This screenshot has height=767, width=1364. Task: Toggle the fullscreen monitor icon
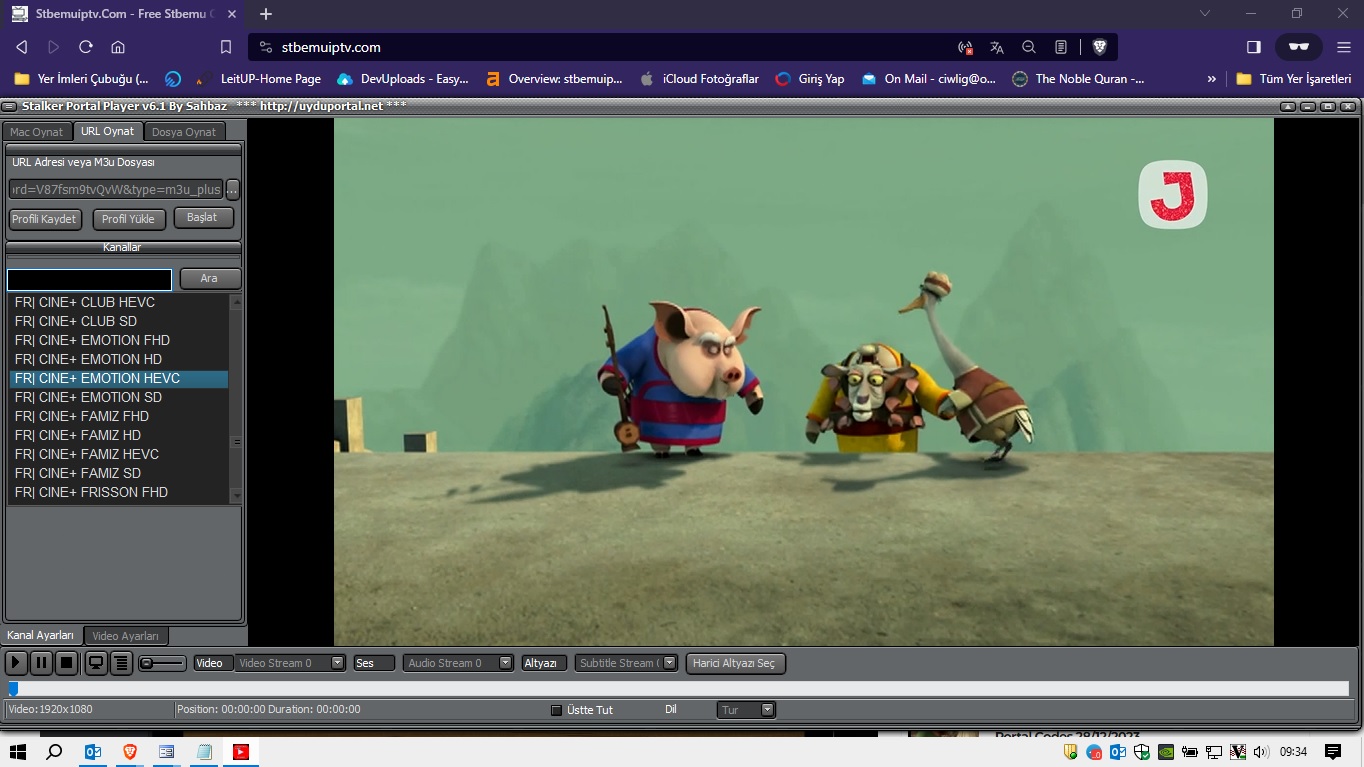pyautogui.click(x=96, y=662)
